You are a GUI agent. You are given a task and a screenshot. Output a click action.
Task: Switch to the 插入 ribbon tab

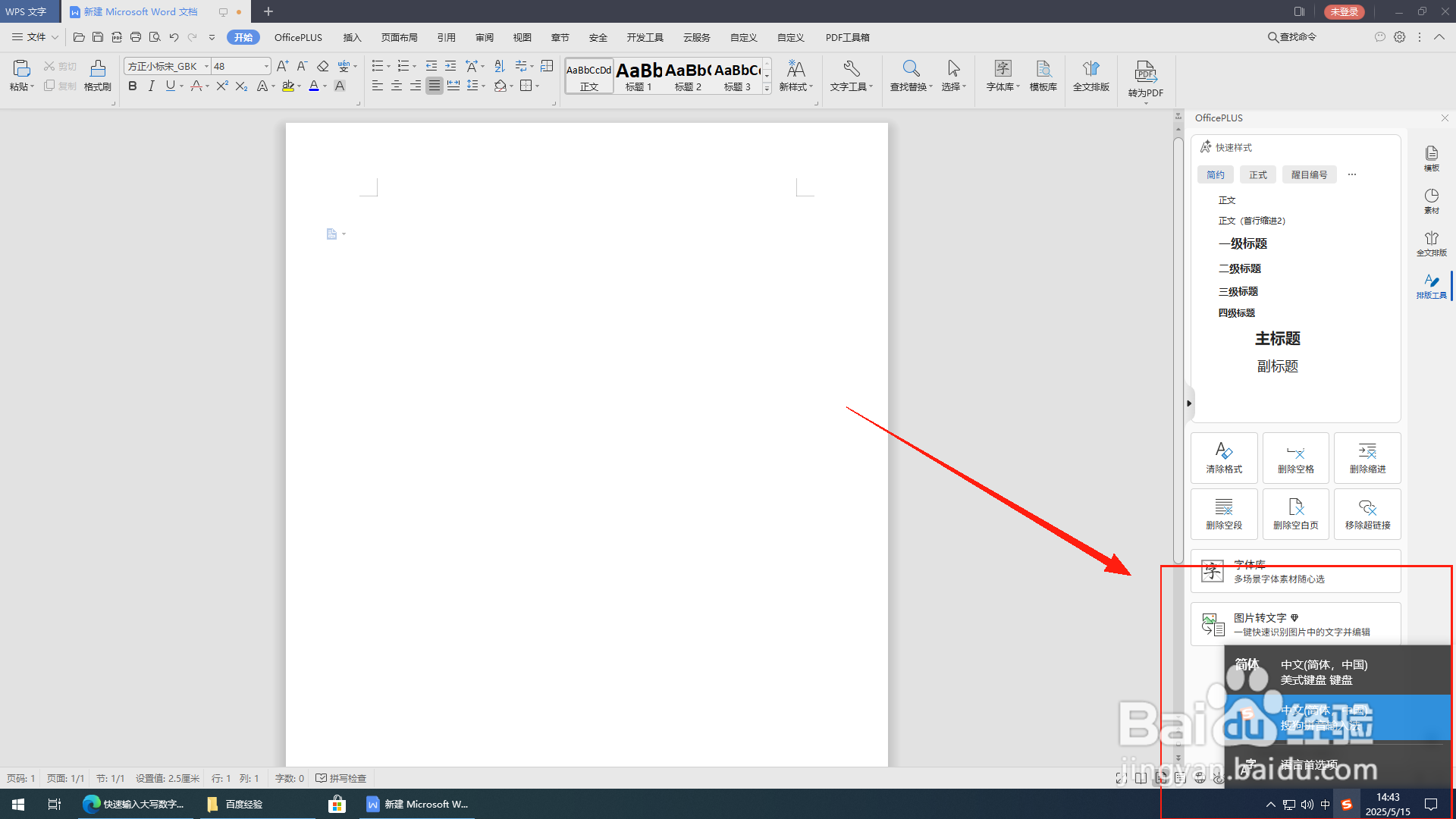[x=352, y=37]
